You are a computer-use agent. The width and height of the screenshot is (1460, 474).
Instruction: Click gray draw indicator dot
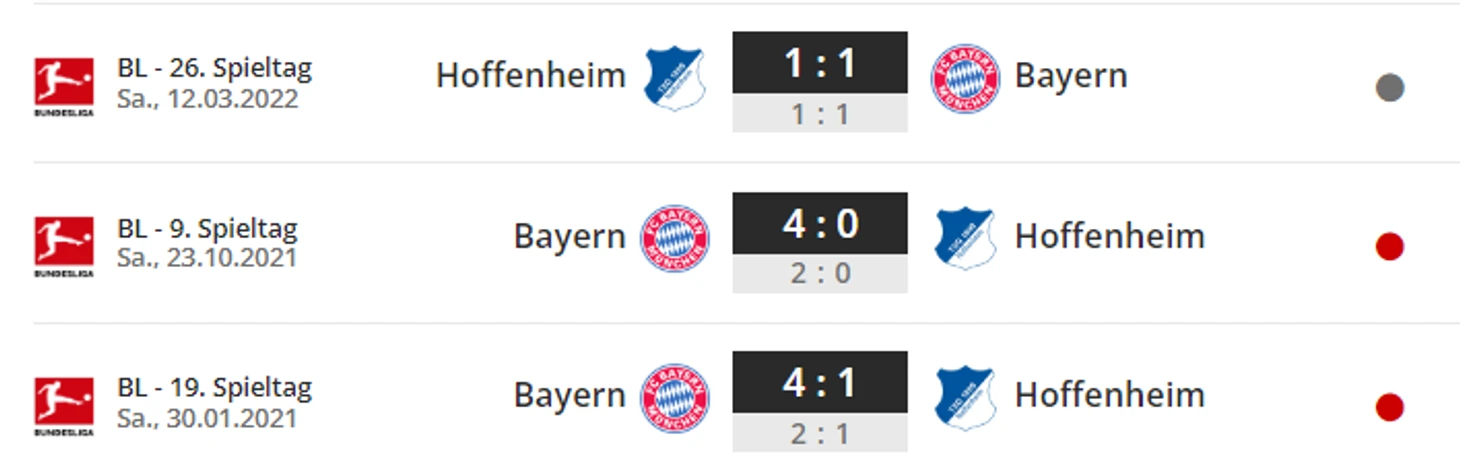coord(1389,88)
